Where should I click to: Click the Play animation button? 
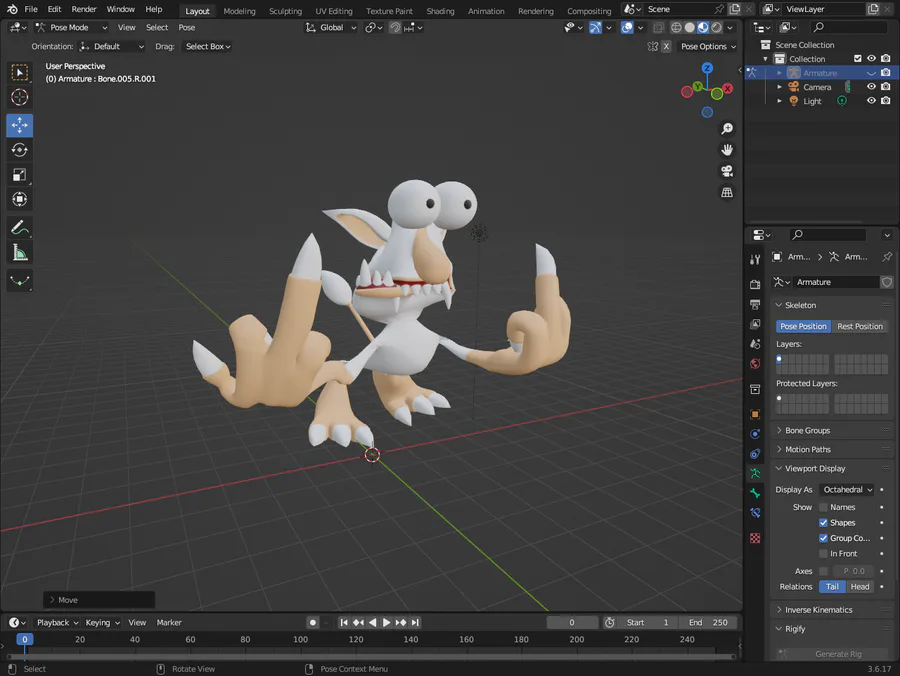pyautogui.click(x=386, y=623)
